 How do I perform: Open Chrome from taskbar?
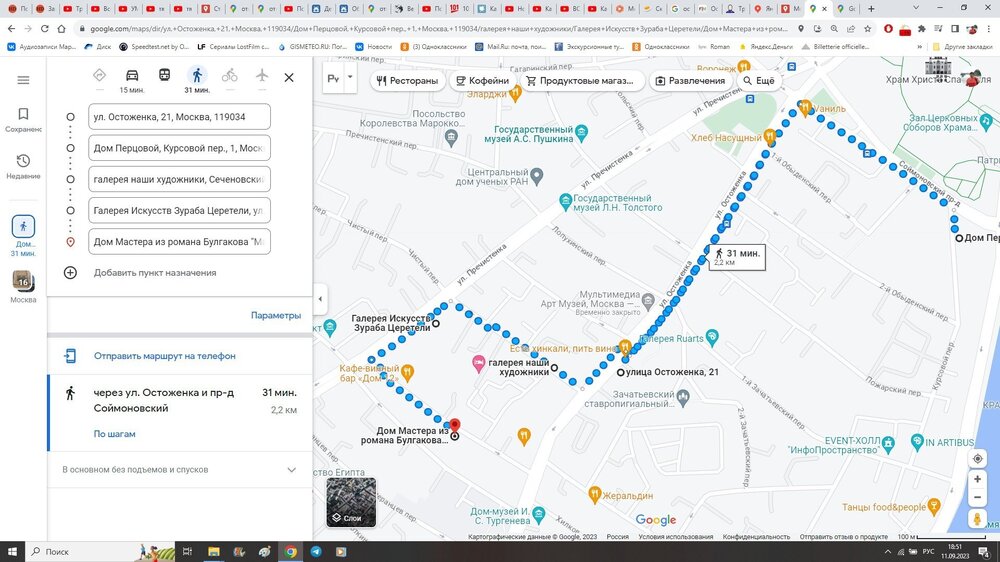pyautogui.click(x=290, y=552)
